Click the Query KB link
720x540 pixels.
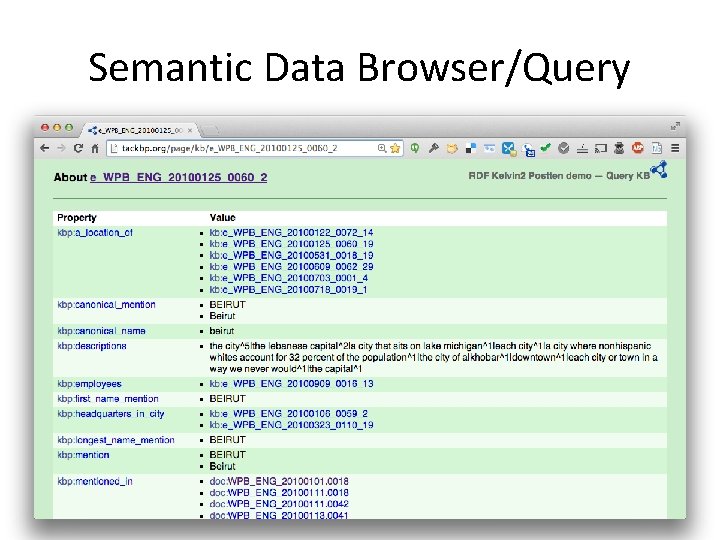click(x=628, y=176)
